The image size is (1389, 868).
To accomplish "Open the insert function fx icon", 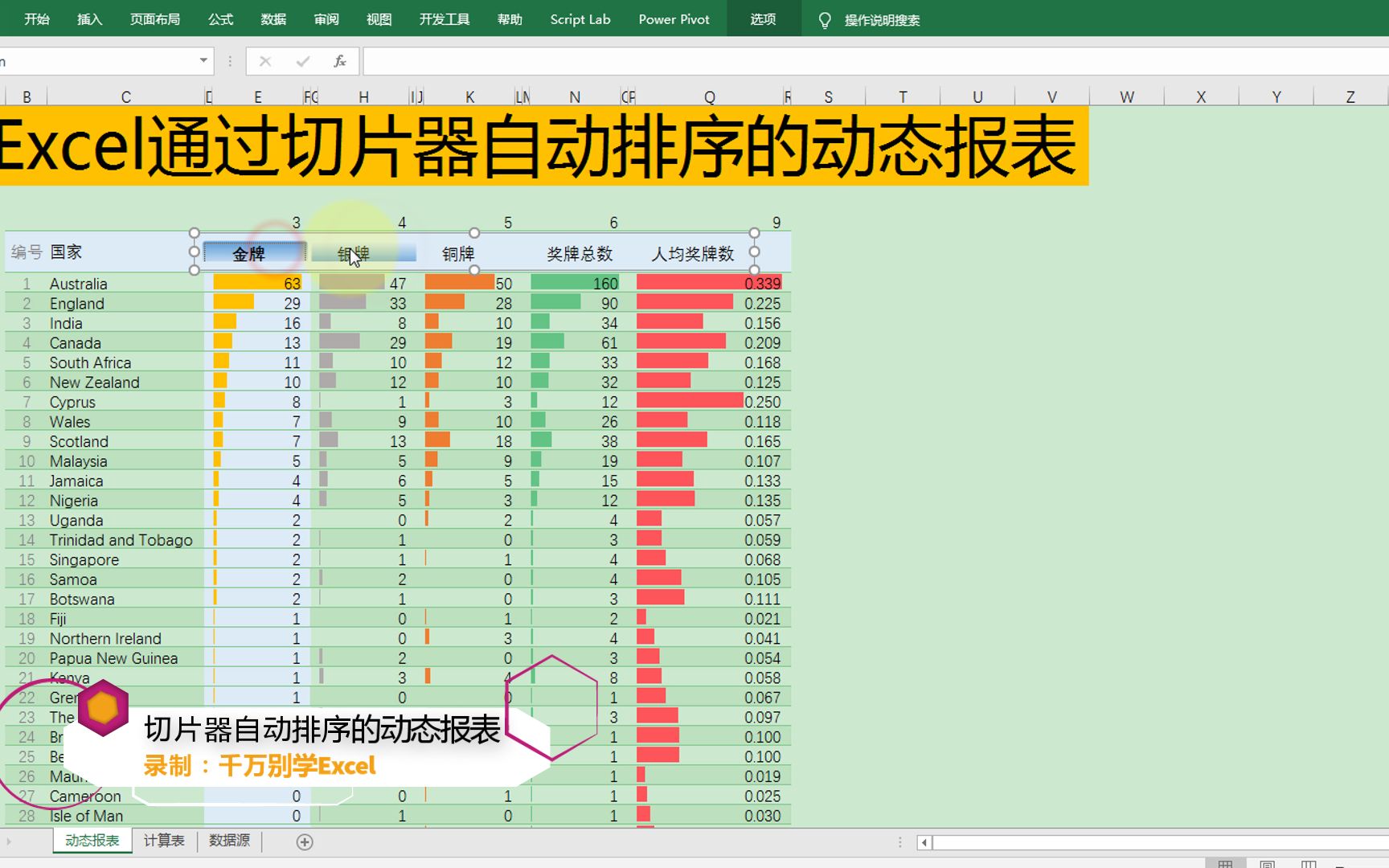I will click(x=340, y=61).
